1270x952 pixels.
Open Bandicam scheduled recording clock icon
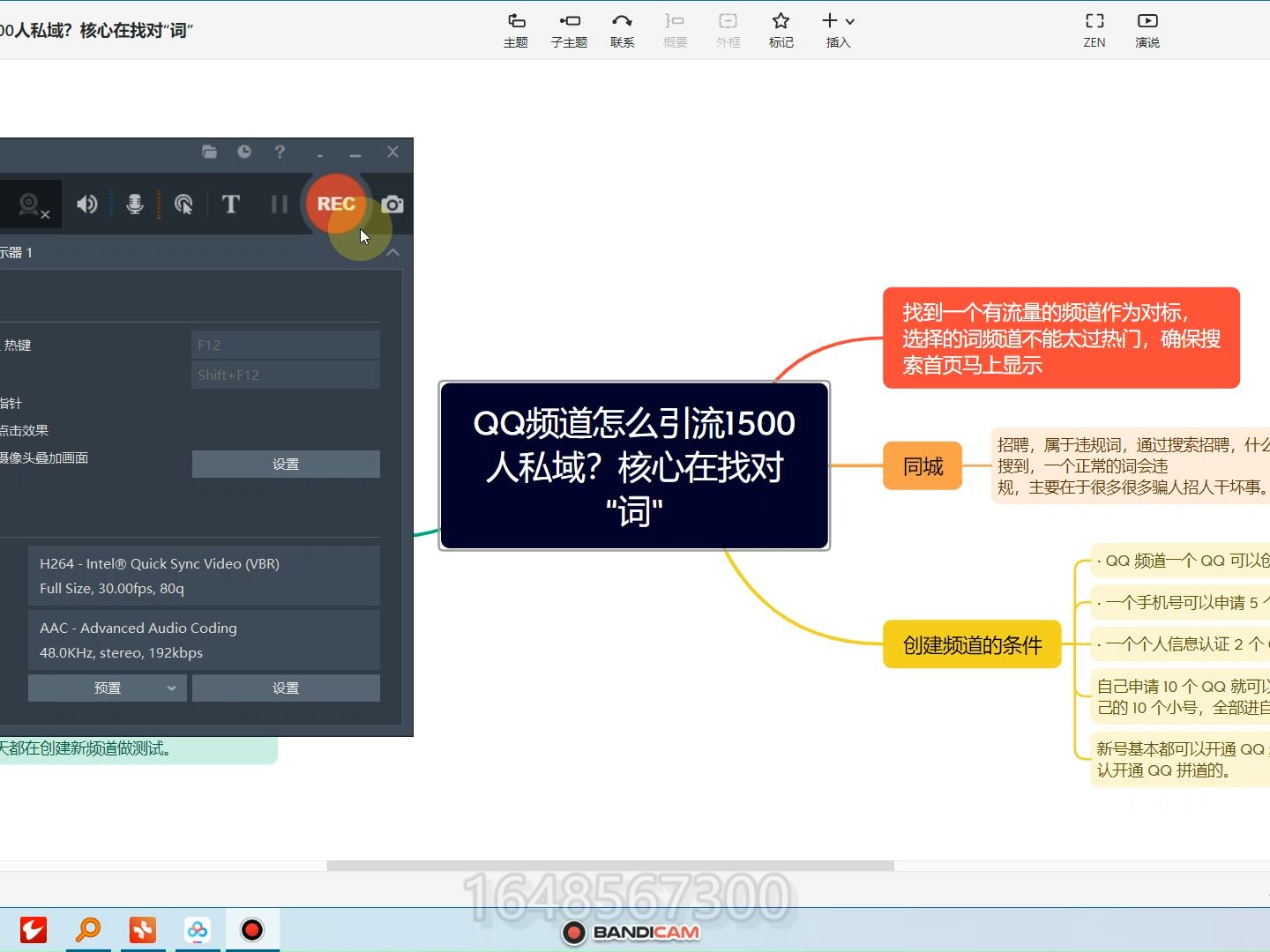point(244,152)
